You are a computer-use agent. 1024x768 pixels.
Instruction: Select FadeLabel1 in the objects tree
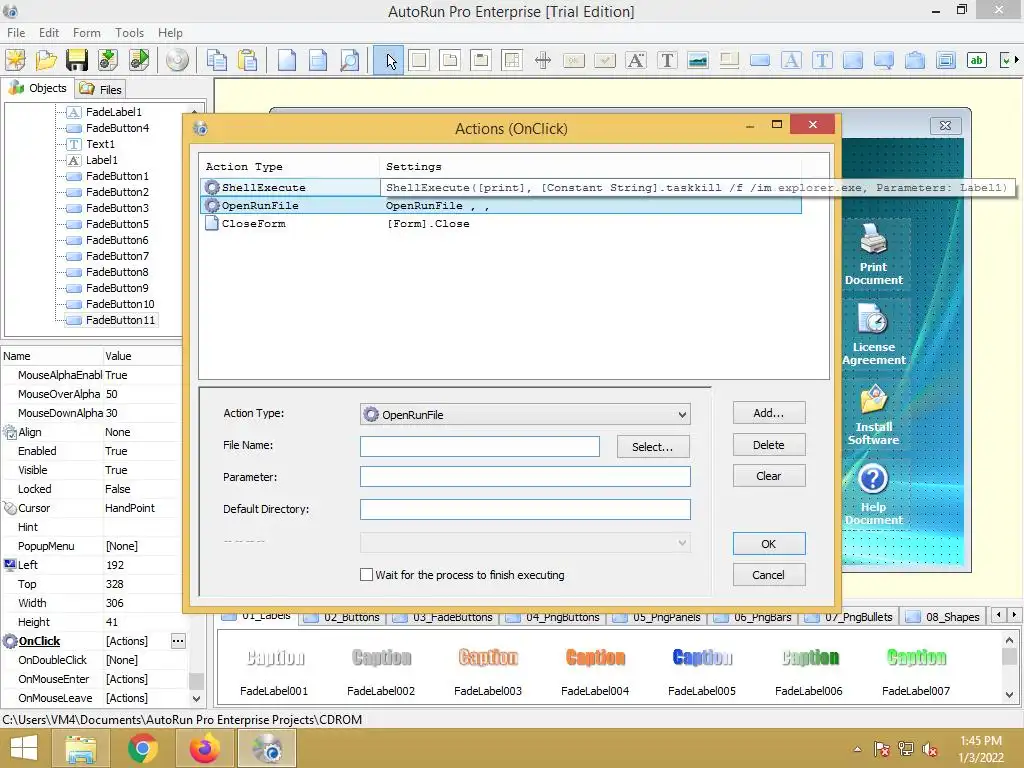coord(114,112)
